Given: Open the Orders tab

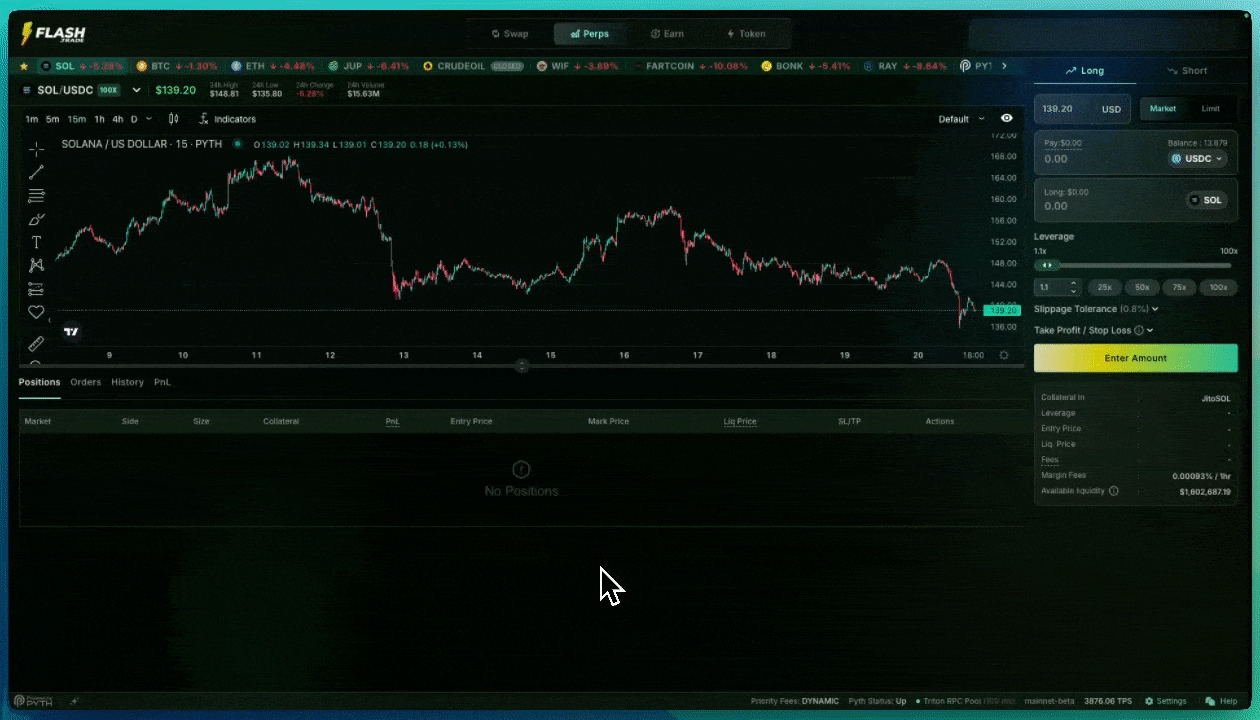Looking at the screenshot, I should (x=85, y=382).
